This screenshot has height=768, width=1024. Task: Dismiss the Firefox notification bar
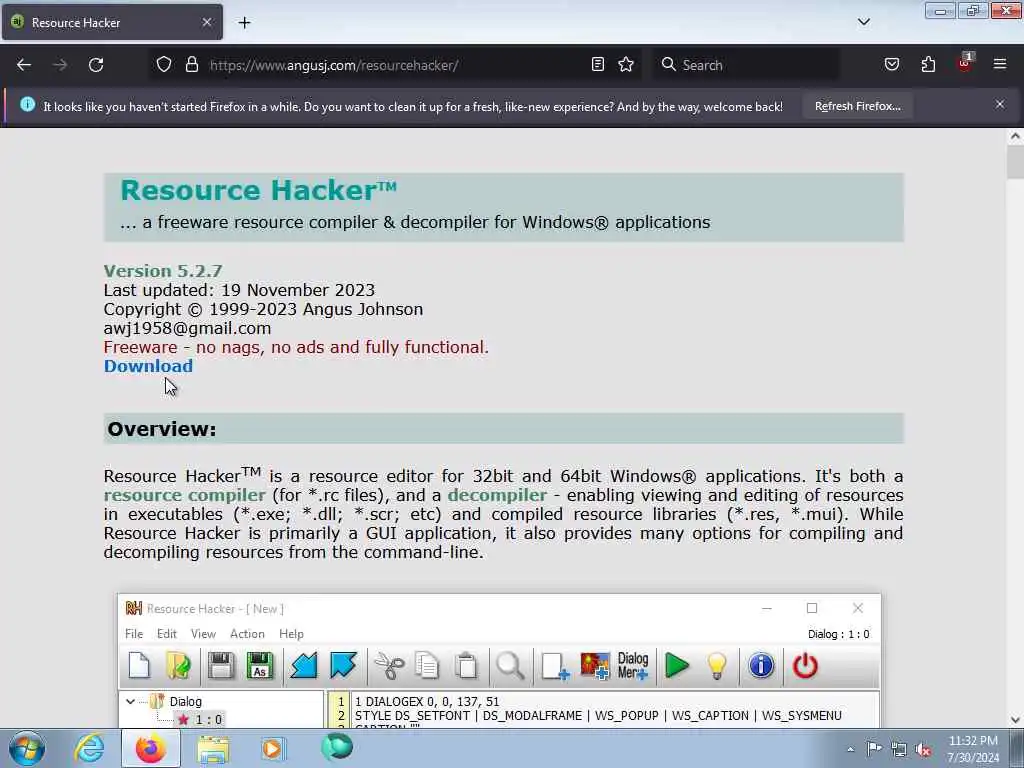1000,104
